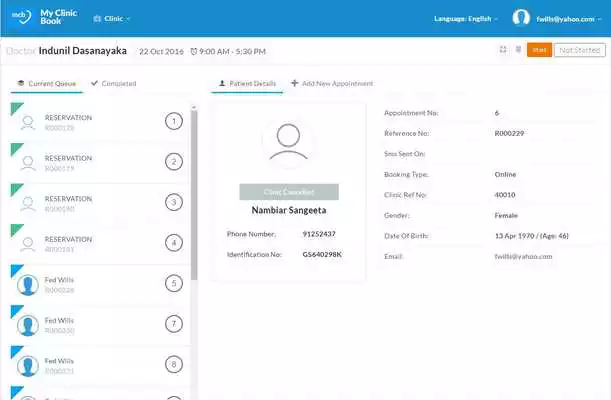
Task: Click the Current Queue tab icon
Action: click(21, 83)
